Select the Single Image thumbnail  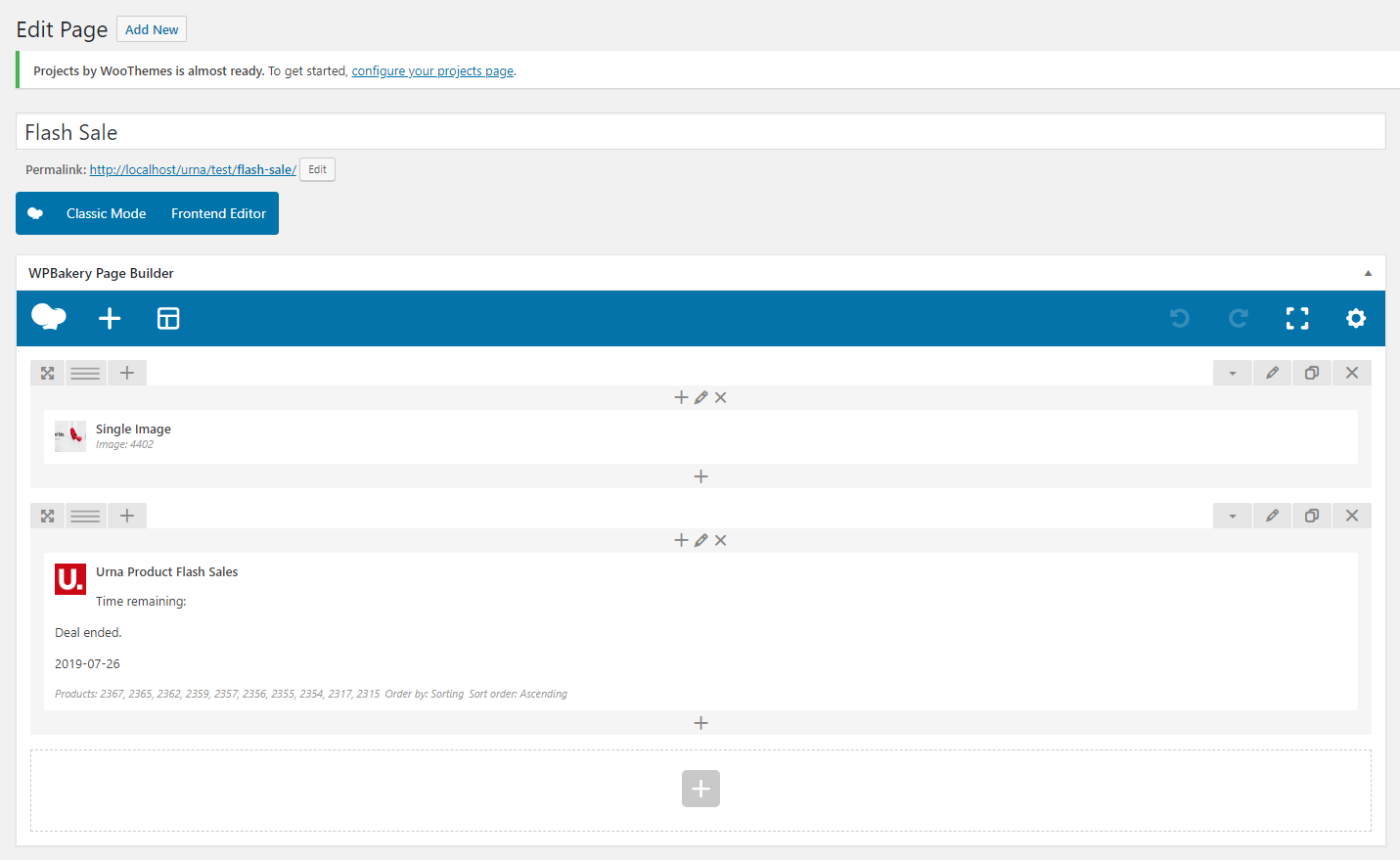point(70,435)
